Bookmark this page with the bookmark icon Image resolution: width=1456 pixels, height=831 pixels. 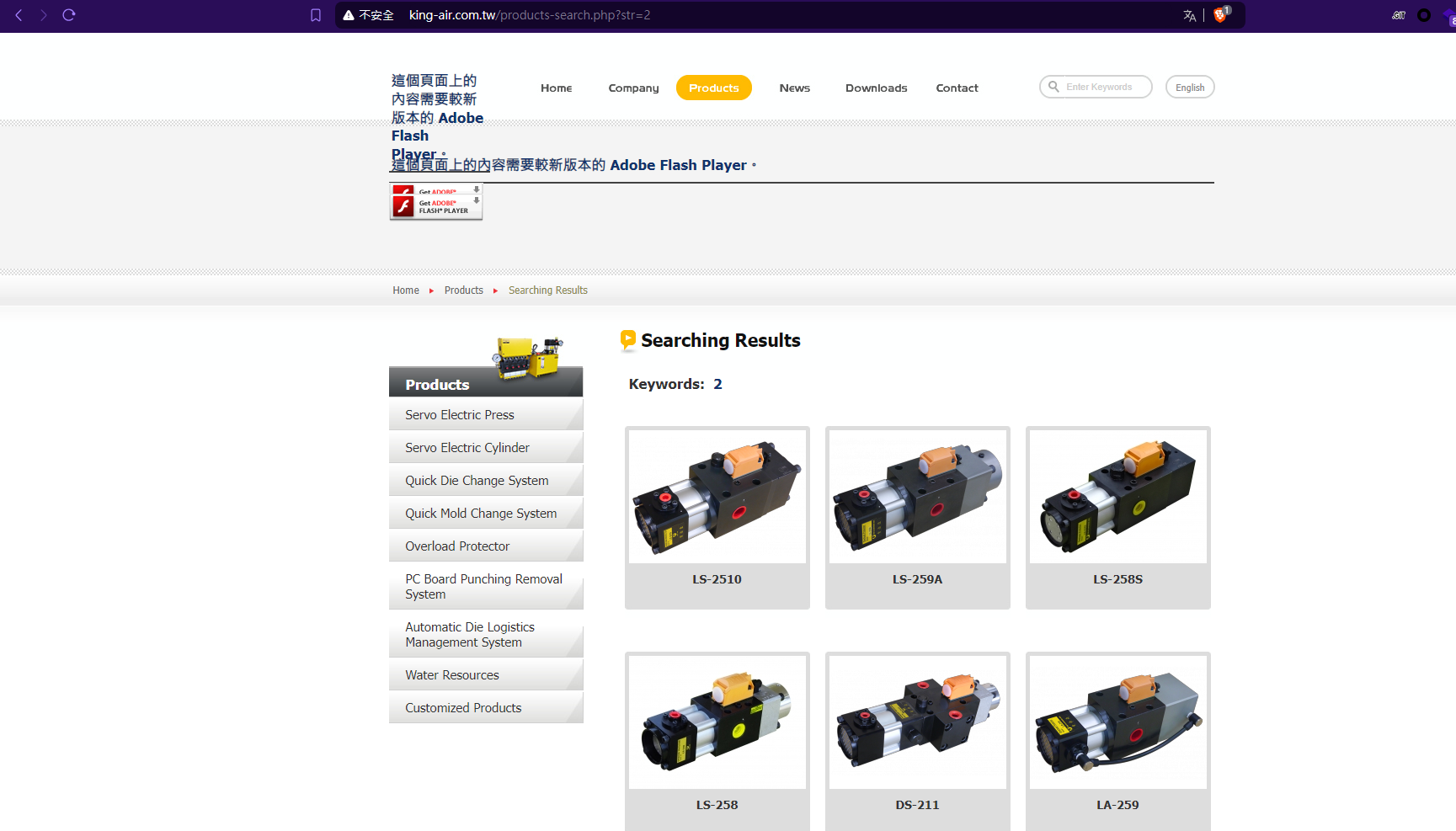click(x=316, y=15)
